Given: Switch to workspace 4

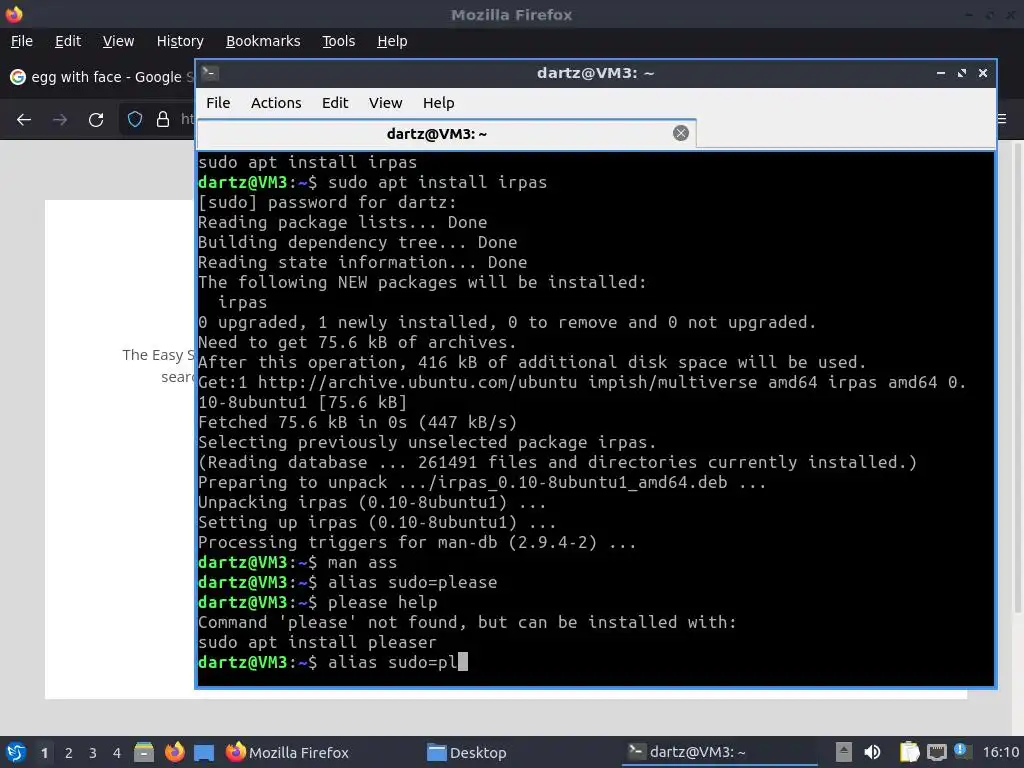Looking at the screenshot, I should pyautogui.click(x=117, y=753).
